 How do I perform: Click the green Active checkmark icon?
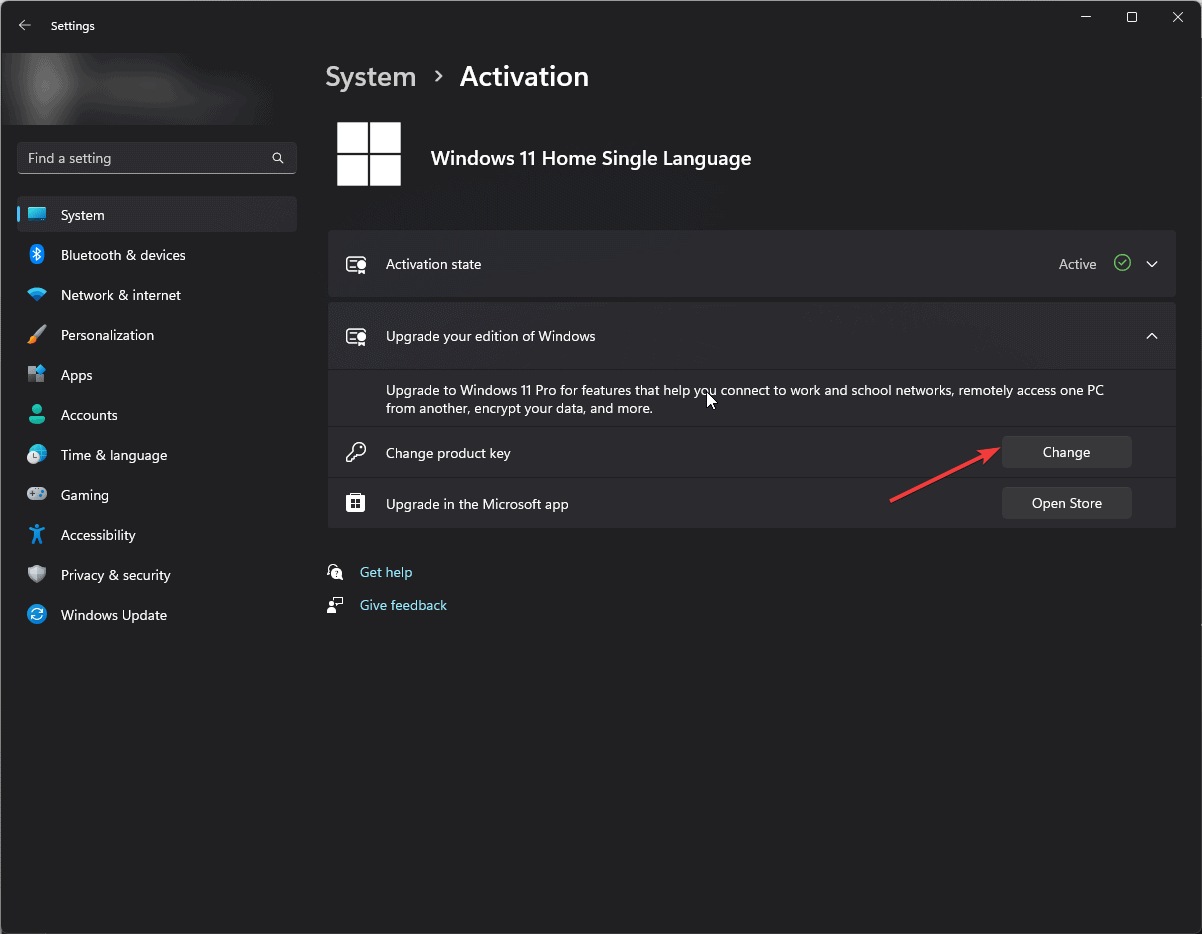pyautogui.click(x=1122, y=264)
